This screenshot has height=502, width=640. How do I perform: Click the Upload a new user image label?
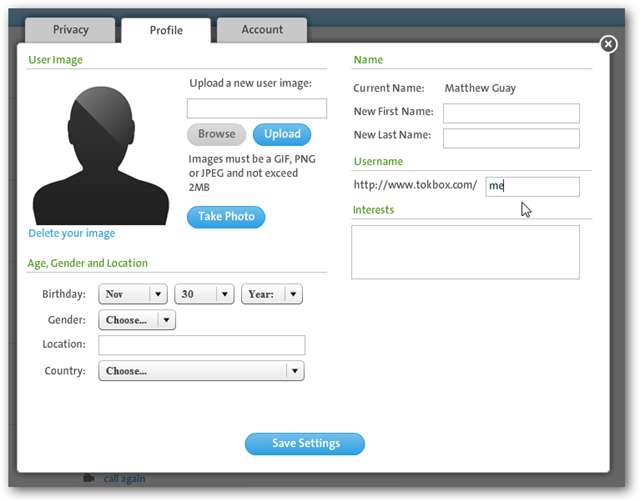pyautogui.click(x=250, y=83)
